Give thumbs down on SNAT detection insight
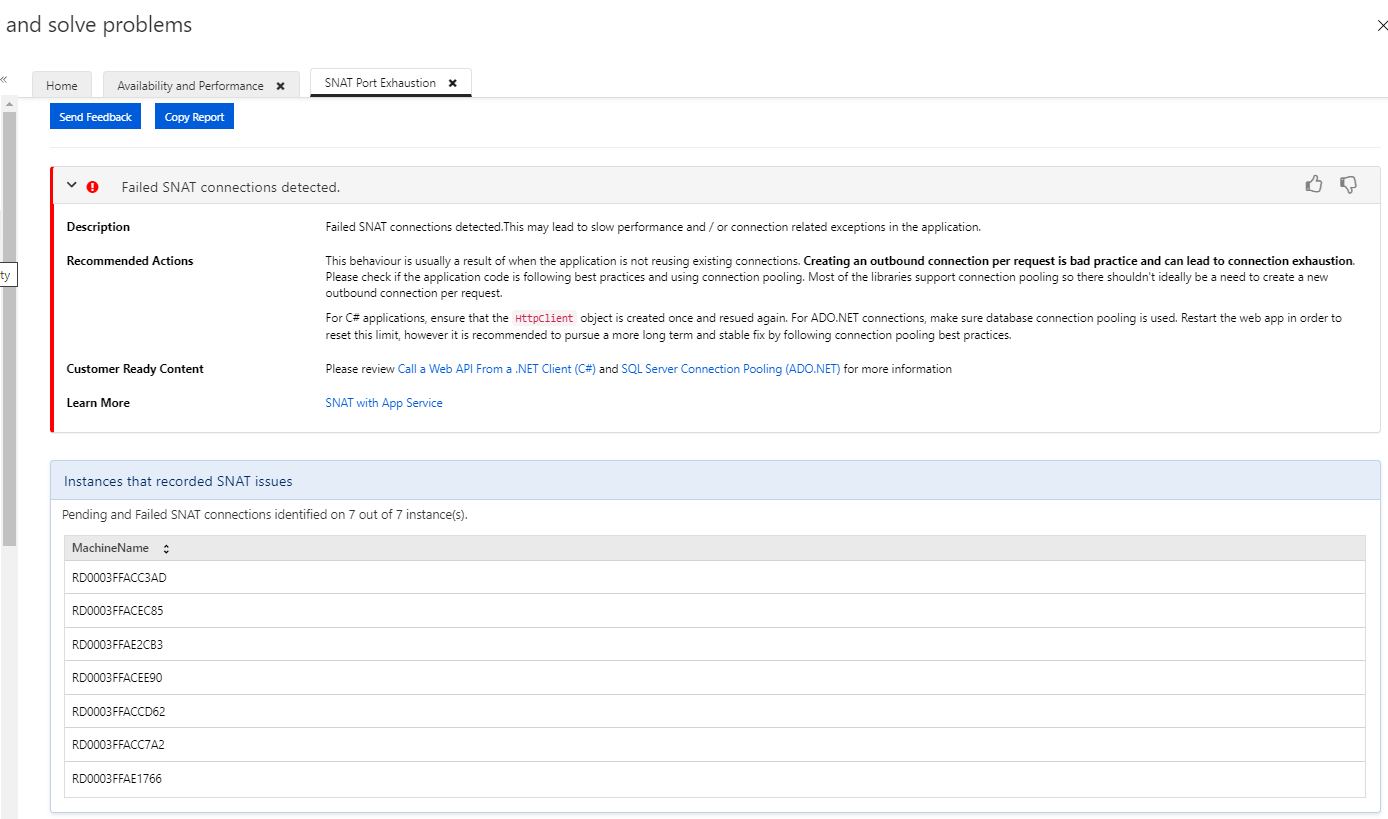This screenshot has height=819, width=1388. (1348, 184)
